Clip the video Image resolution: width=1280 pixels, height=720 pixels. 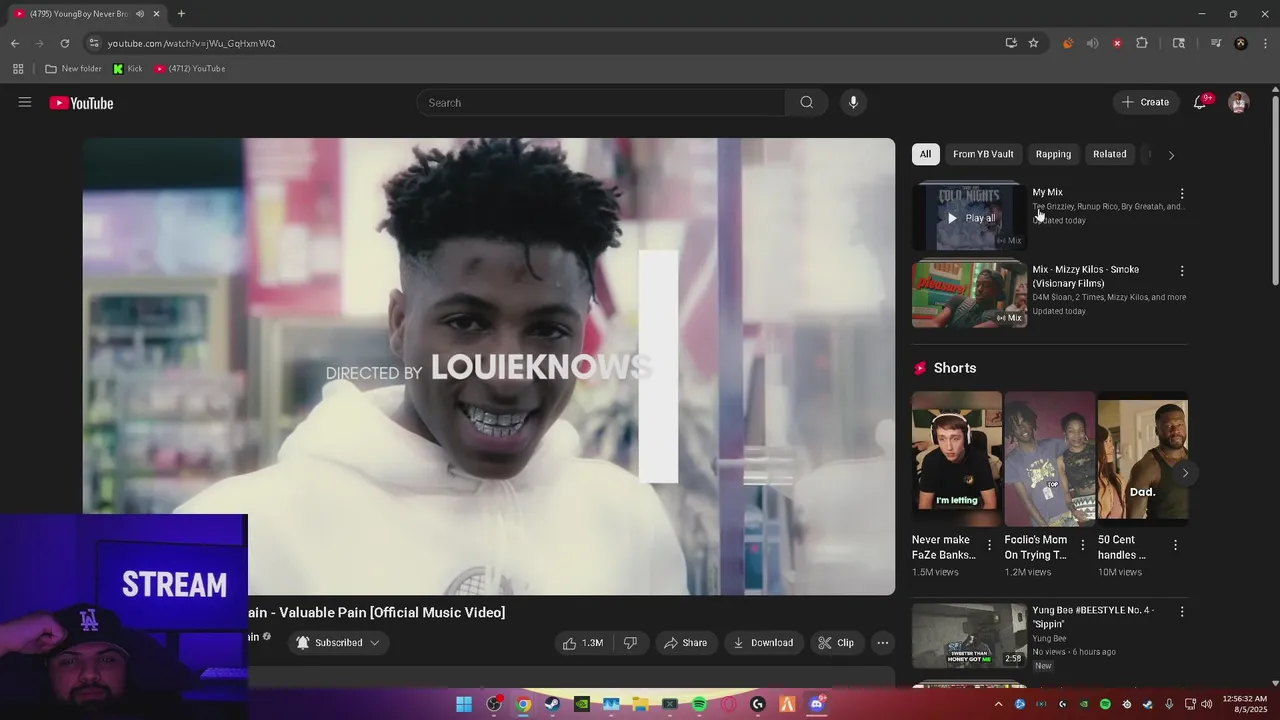click(x=836, y=643)
